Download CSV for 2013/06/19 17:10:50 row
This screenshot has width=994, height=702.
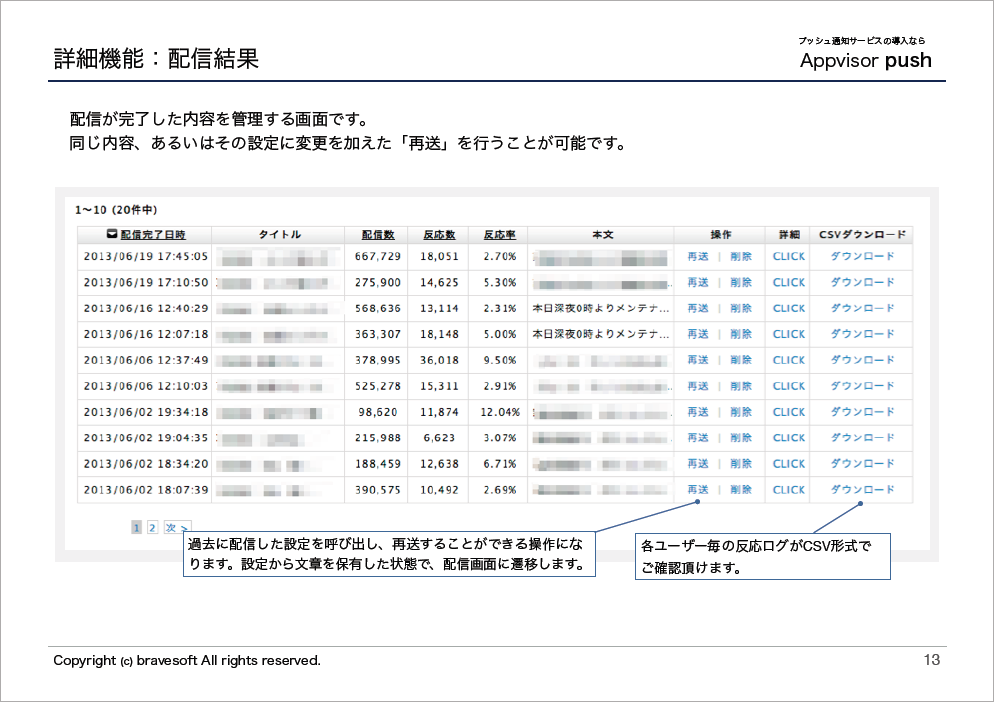point(862,282)
